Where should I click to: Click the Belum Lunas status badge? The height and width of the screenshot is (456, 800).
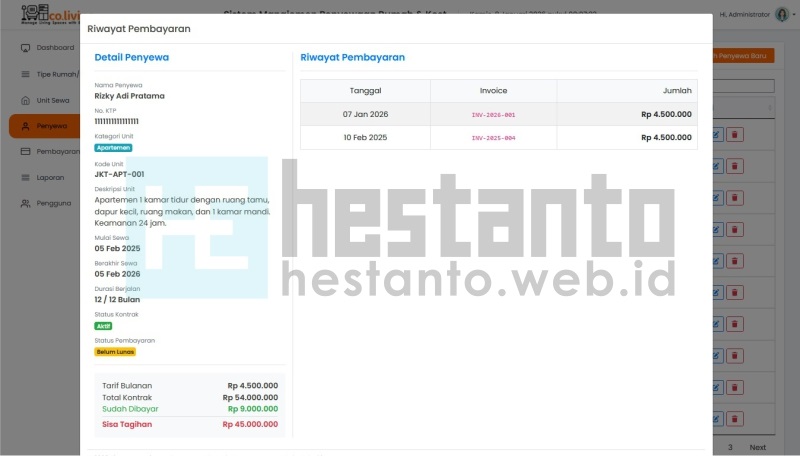[x=115, y=352]
